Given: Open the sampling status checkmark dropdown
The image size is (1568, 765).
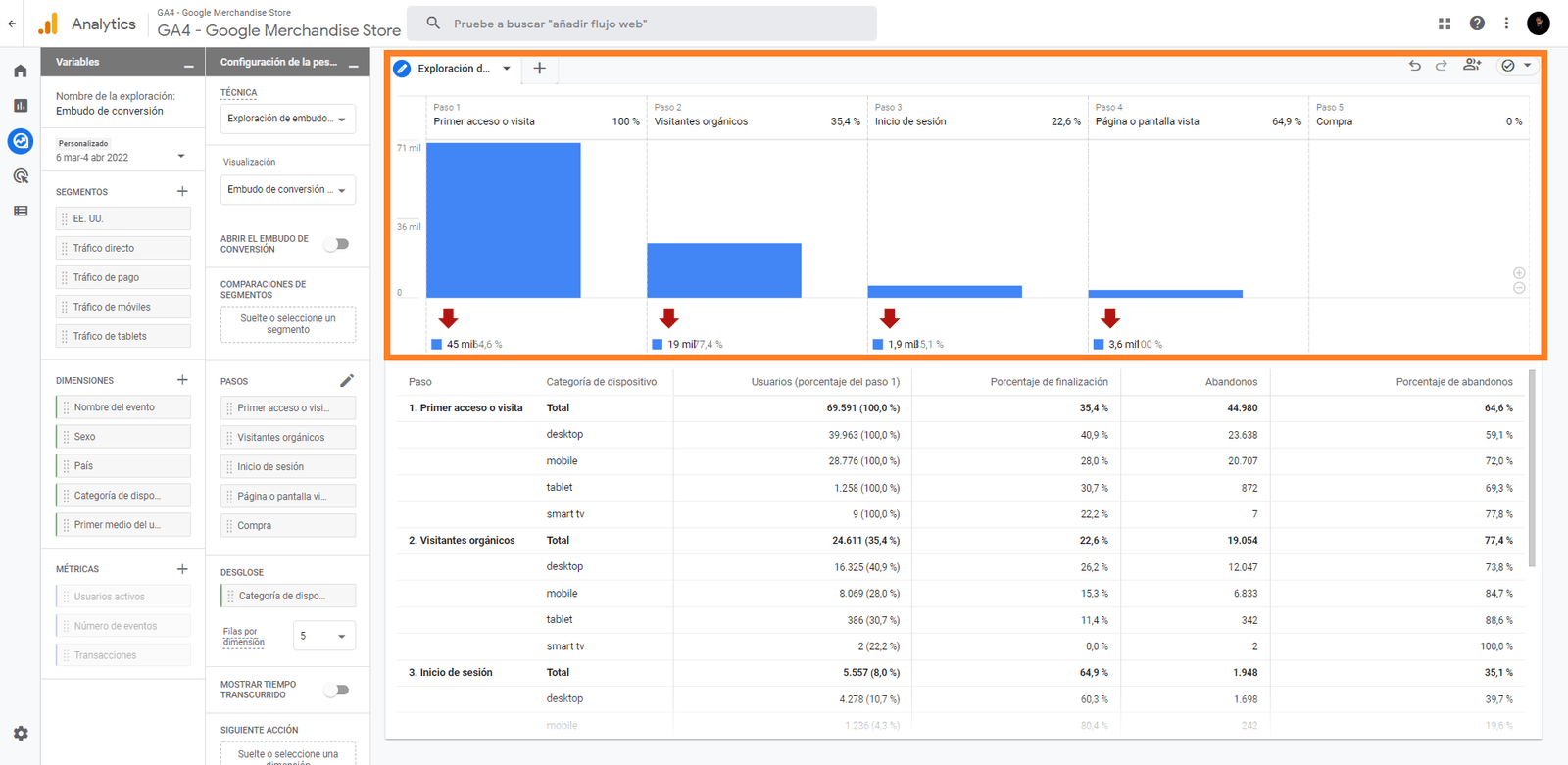Looking at the screenshot, I should 1517,66.
